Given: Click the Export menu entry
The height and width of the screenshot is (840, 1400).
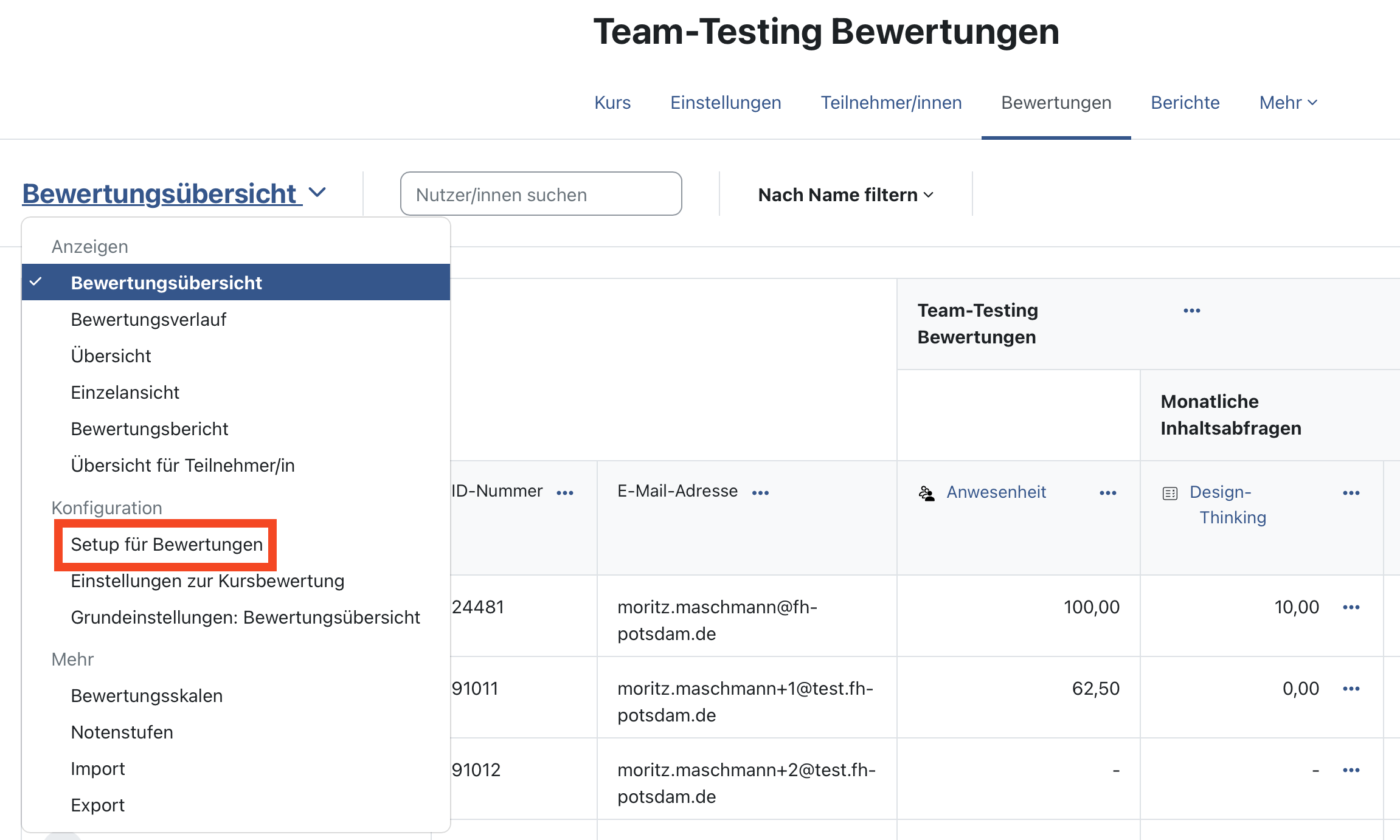Looking at the screenshot, I should pyautogui.click(x=97, y=805).
